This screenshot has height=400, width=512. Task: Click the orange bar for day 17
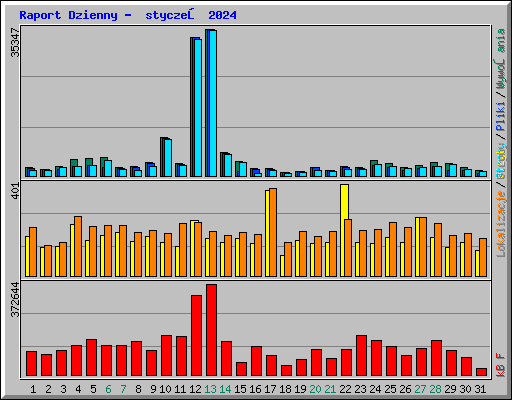pos(273,232)
